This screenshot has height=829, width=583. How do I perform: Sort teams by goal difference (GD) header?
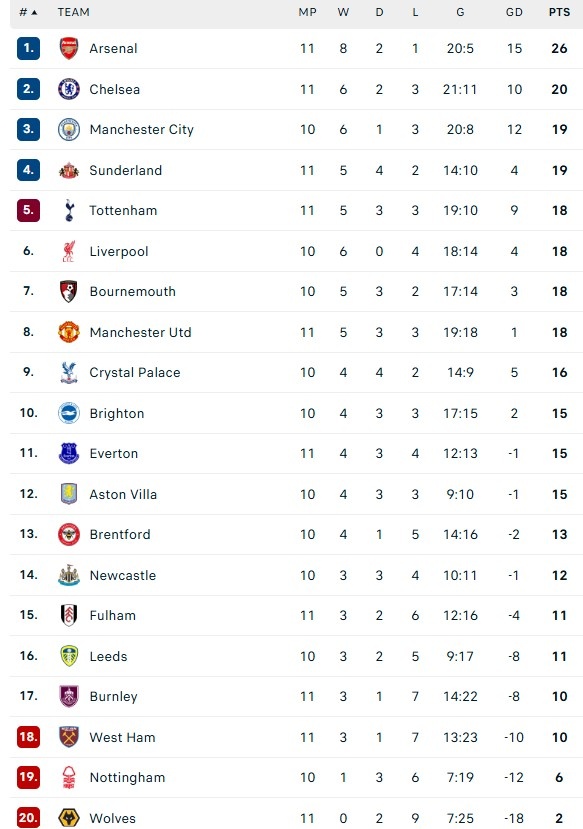(x=513, y=13)
